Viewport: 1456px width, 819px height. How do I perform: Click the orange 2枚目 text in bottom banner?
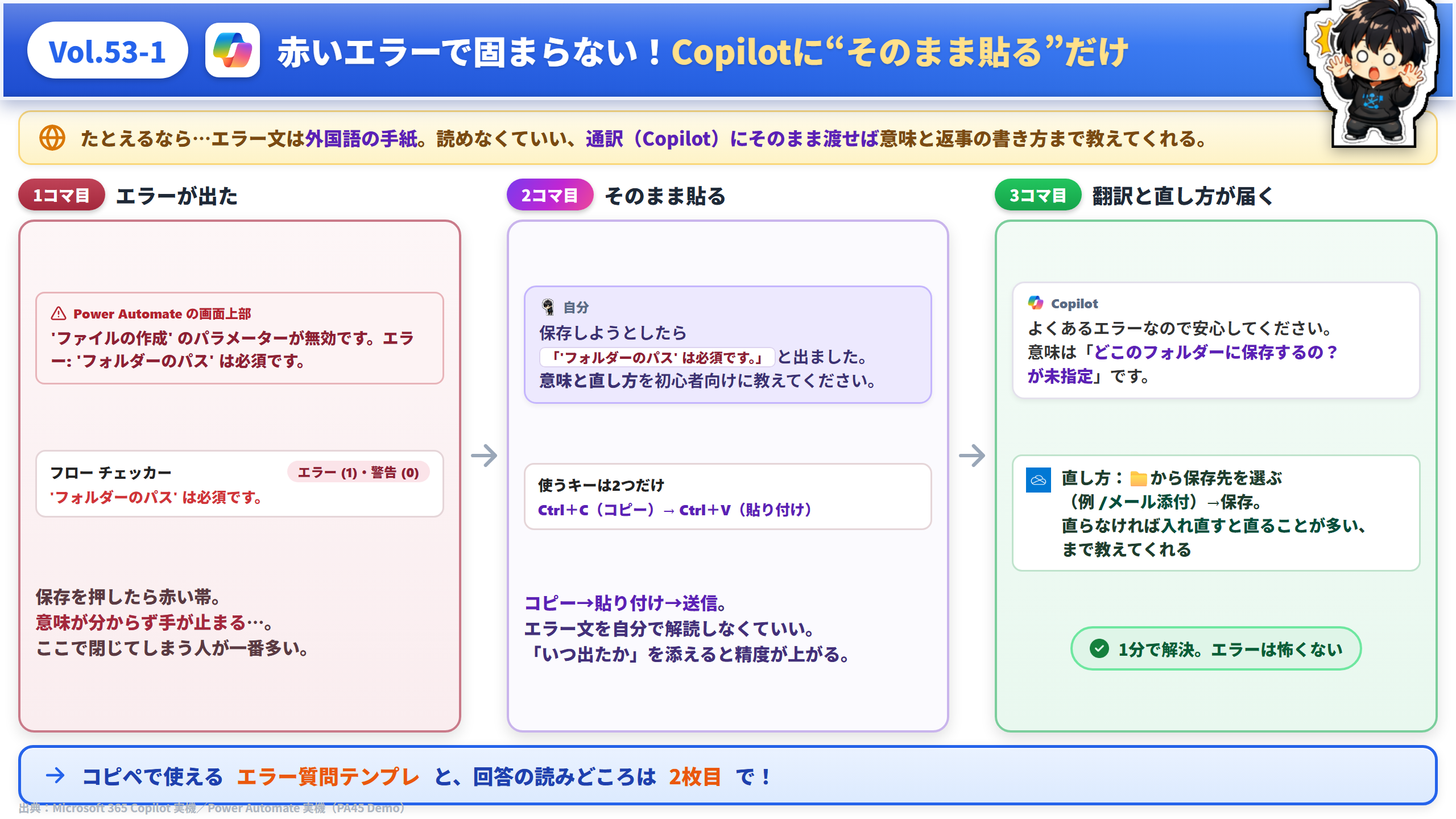coord(694,776)
